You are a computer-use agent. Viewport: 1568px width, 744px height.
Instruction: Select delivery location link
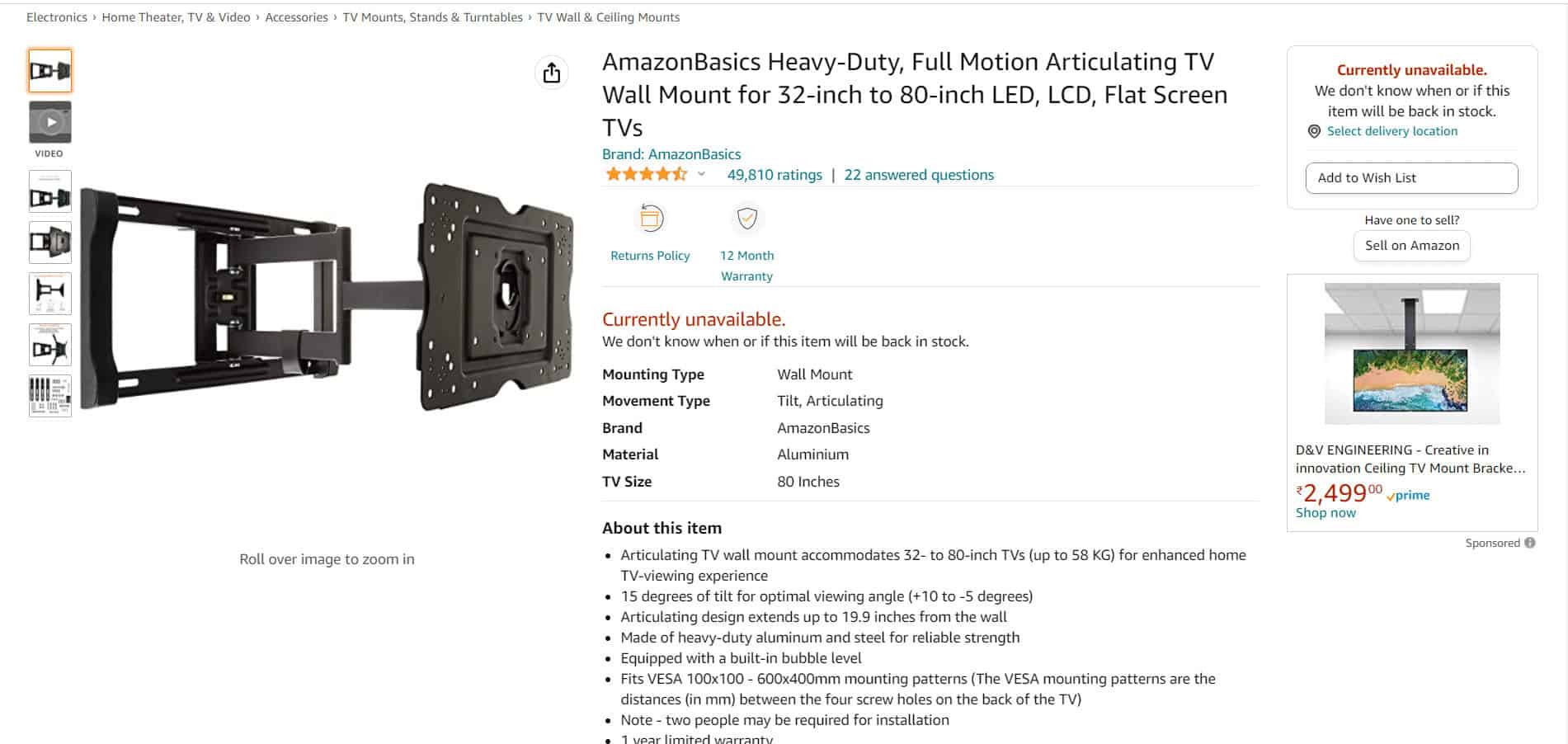(x=1391, y=130)
